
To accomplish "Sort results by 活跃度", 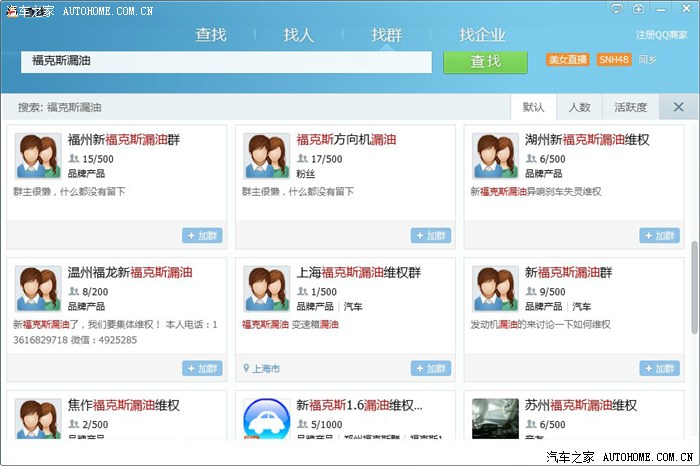I will pos(630,107).
